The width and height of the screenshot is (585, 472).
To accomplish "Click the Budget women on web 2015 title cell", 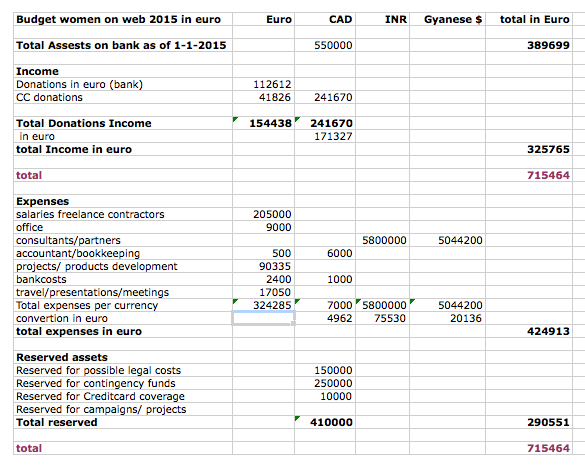I will click(x=123, y=19).
